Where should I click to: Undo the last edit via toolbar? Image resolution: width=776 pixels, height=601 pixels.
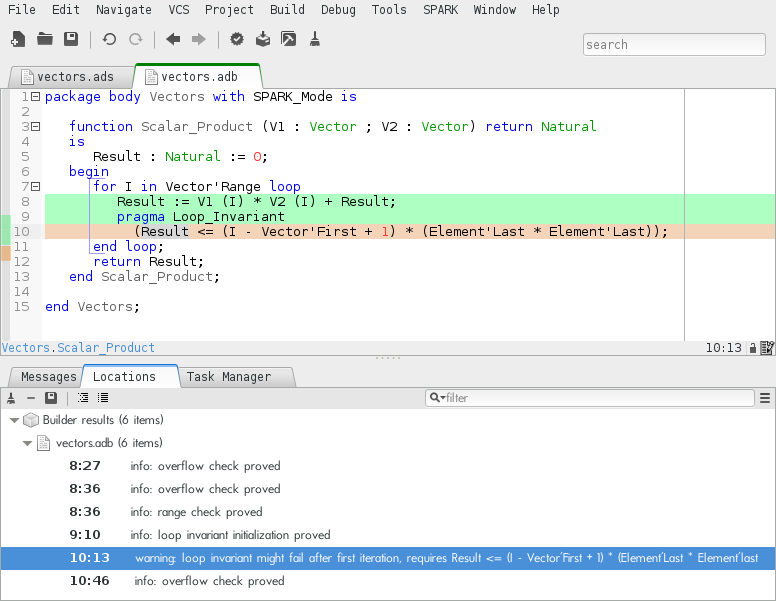[109, 40]
